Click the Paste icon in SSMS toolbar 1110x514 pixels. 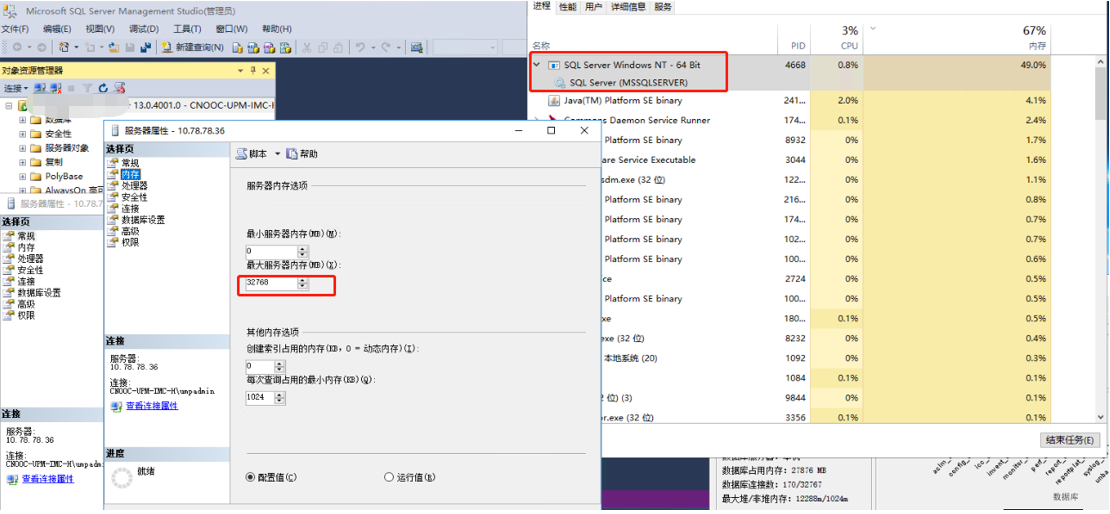click(338, 47)
